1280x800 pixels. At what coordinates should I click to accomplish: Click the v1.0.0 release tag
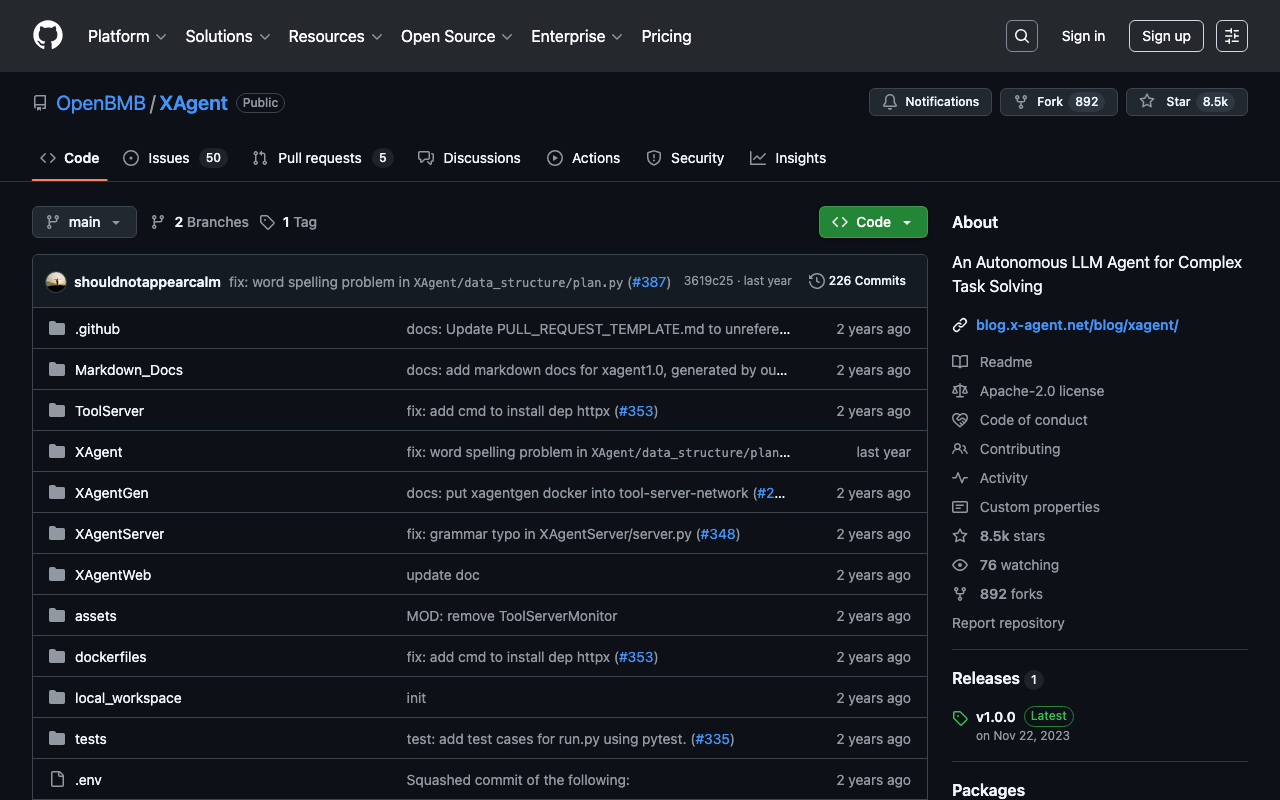[995, 716]
